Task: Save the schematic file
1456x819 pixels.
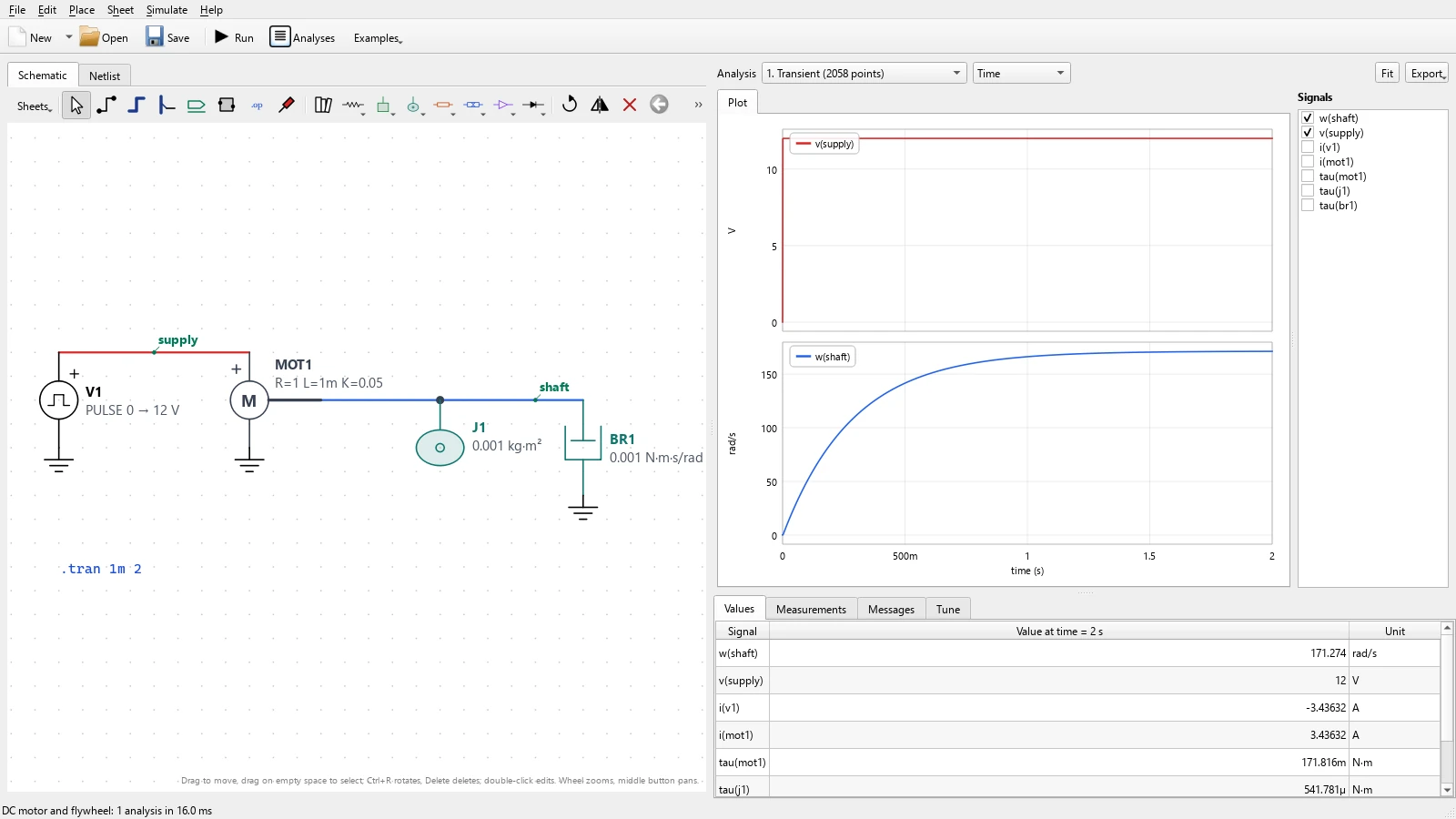Action: 168,37
